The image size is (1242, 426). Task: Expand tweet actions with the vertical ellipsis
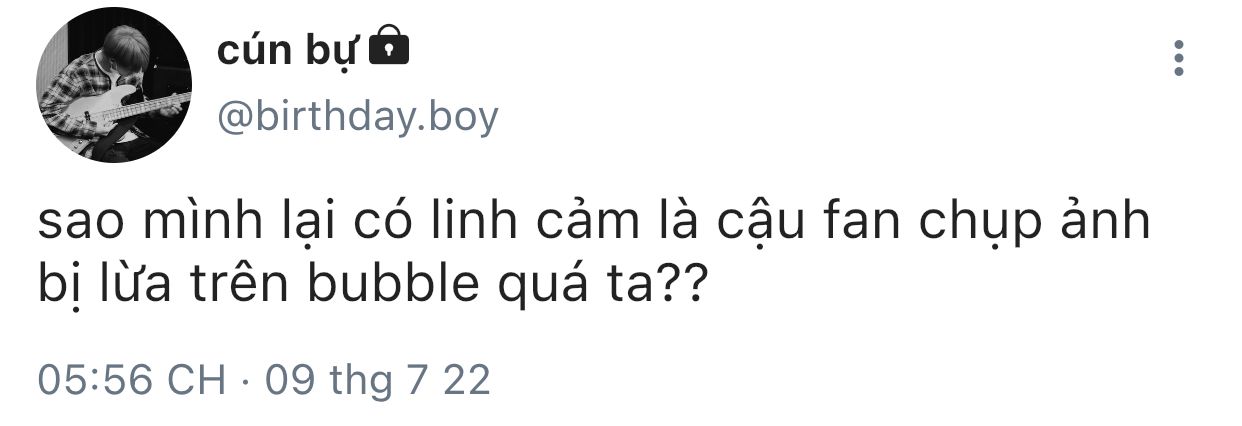pos(1179,59)
